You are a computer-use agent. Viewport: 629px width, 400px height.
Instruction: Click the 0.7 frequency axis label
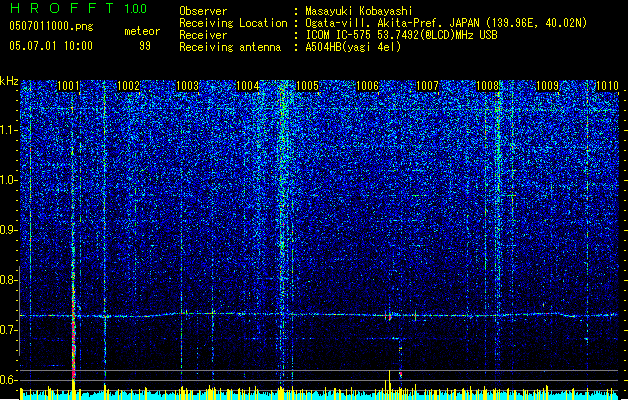(8, 330)
